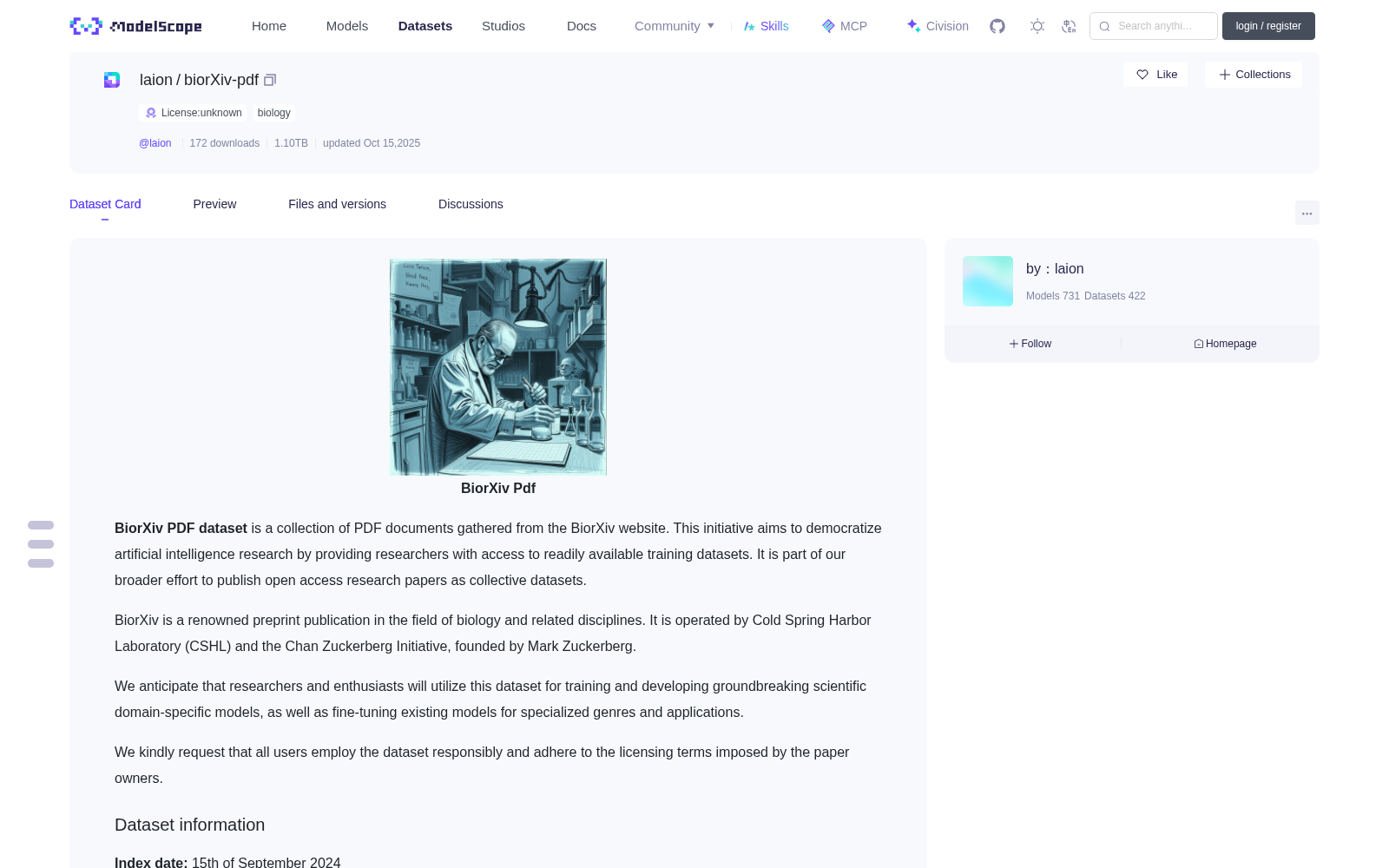Open the MCP link

pos(845,26)
